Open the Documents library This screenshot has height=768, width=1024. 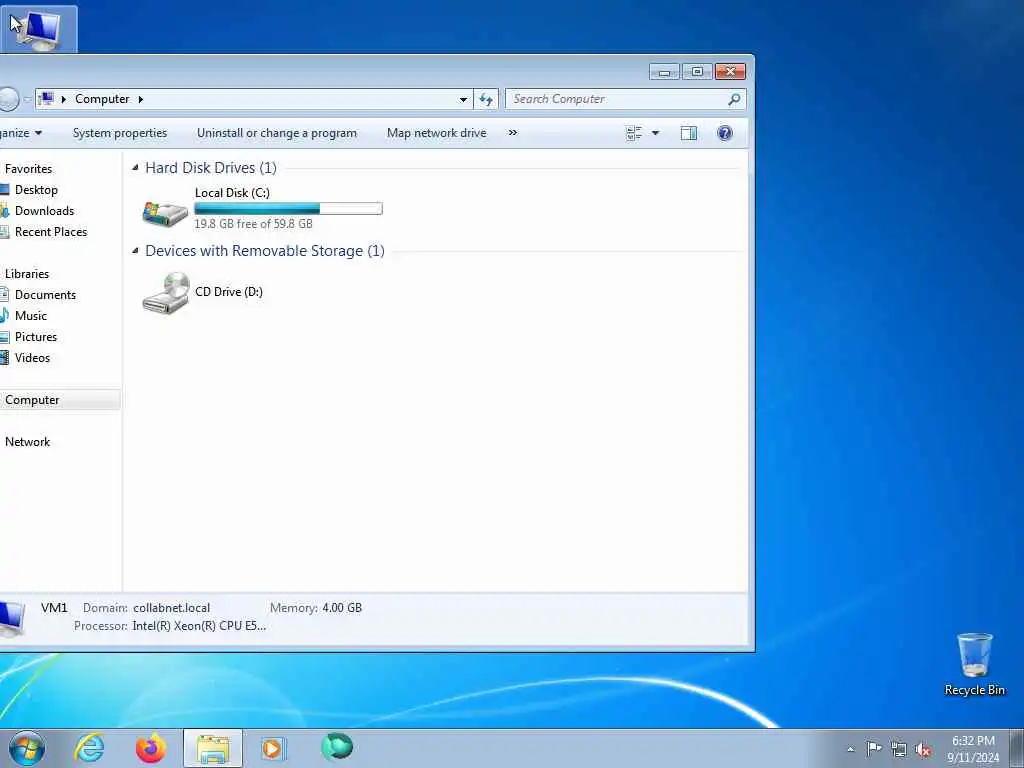coord(45,295)
